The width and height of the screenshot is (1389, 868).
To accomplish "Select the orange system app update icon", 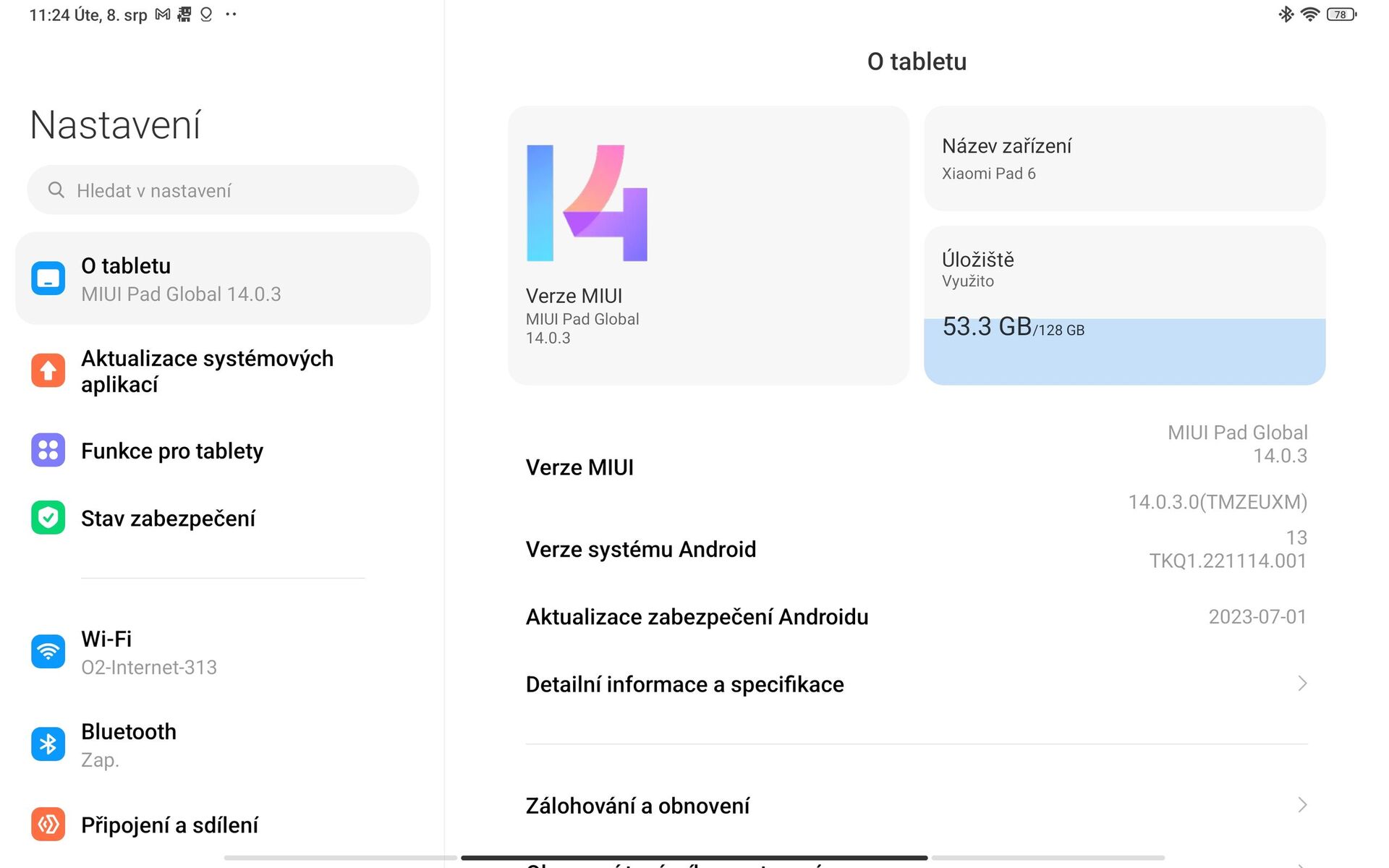I will pos(47,370).
